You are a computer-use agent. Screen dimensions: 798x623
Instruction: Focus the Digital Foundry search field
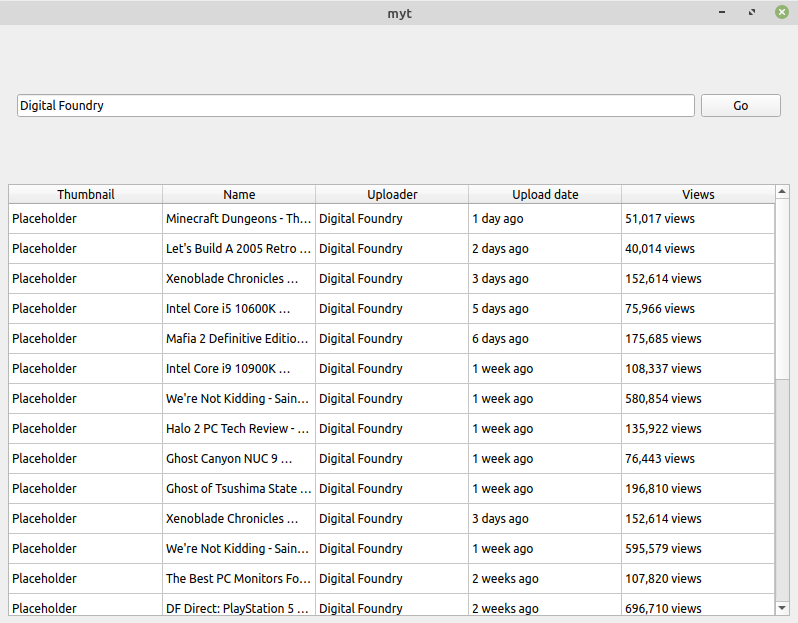[x=356, y=105]
